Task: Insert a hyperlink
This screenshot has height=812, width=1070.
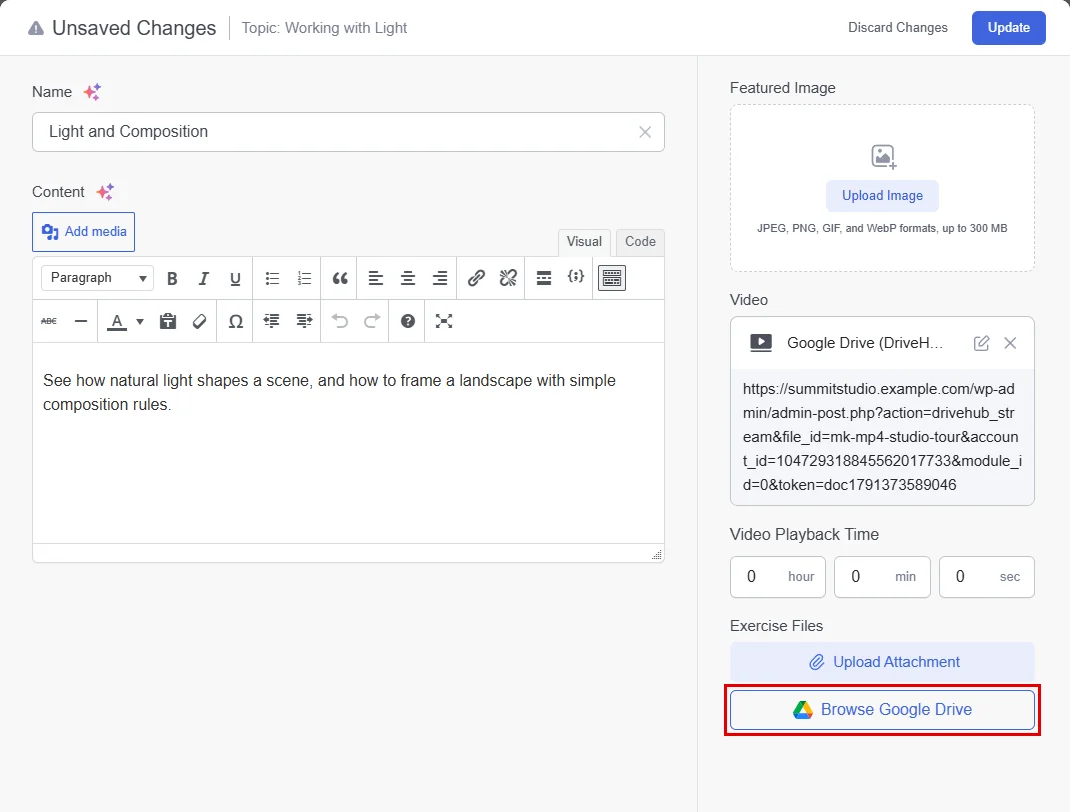Action: click(x=476, y=278)
